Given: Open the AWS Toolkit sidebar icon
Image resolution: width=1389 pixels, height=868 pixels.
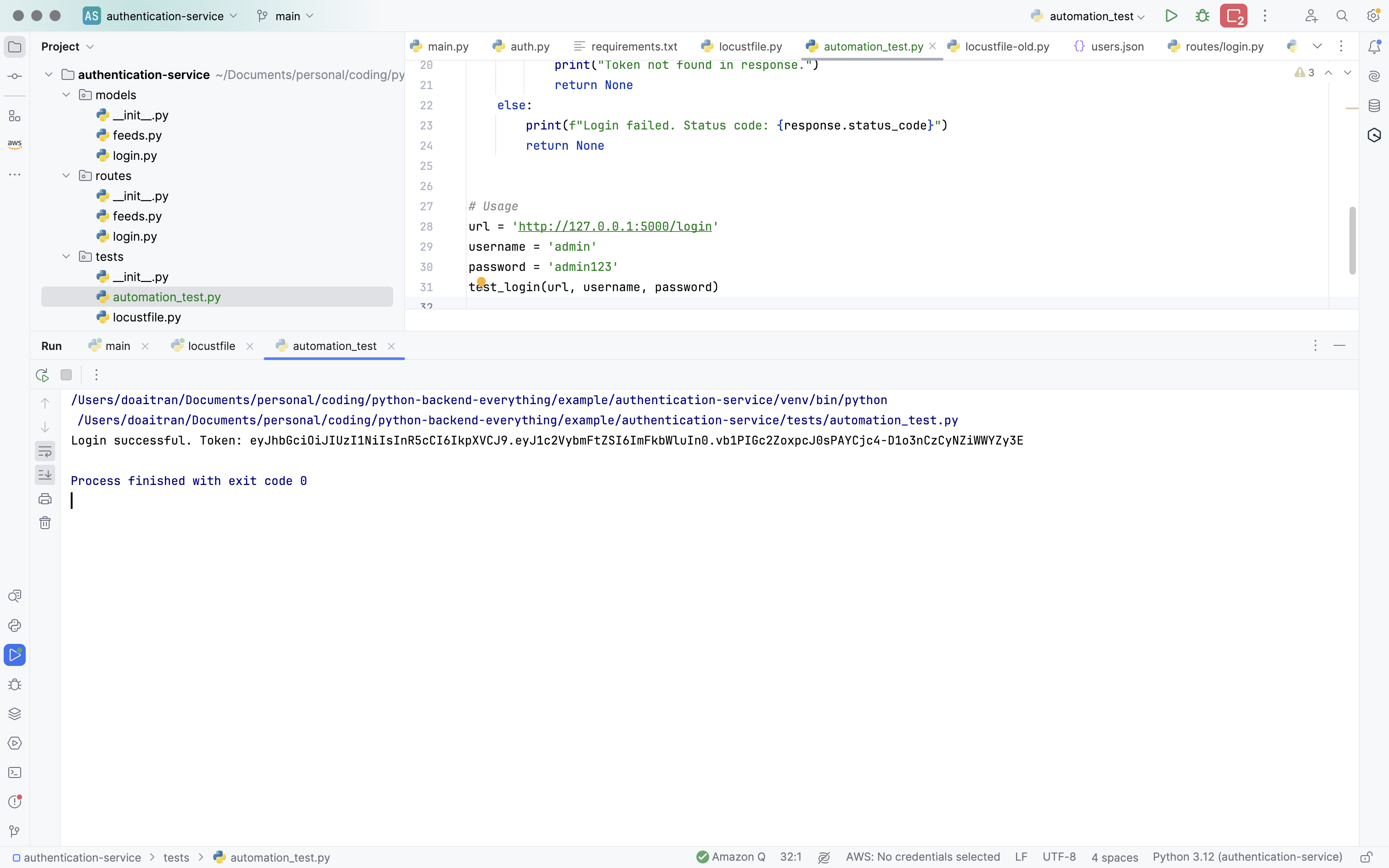Looking at the screenshot, I should [15, 144].
